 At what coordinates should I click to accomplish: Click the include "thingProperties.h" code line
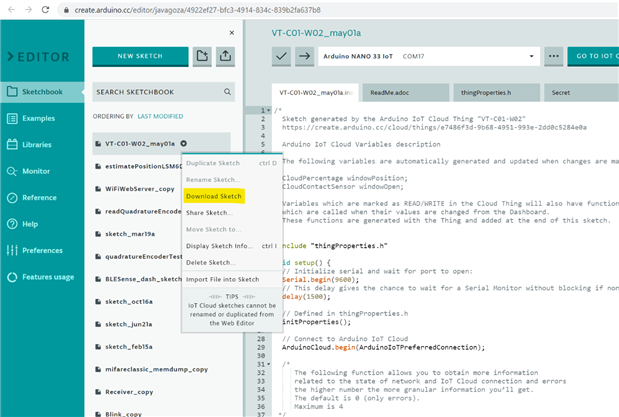click(335, 246)
